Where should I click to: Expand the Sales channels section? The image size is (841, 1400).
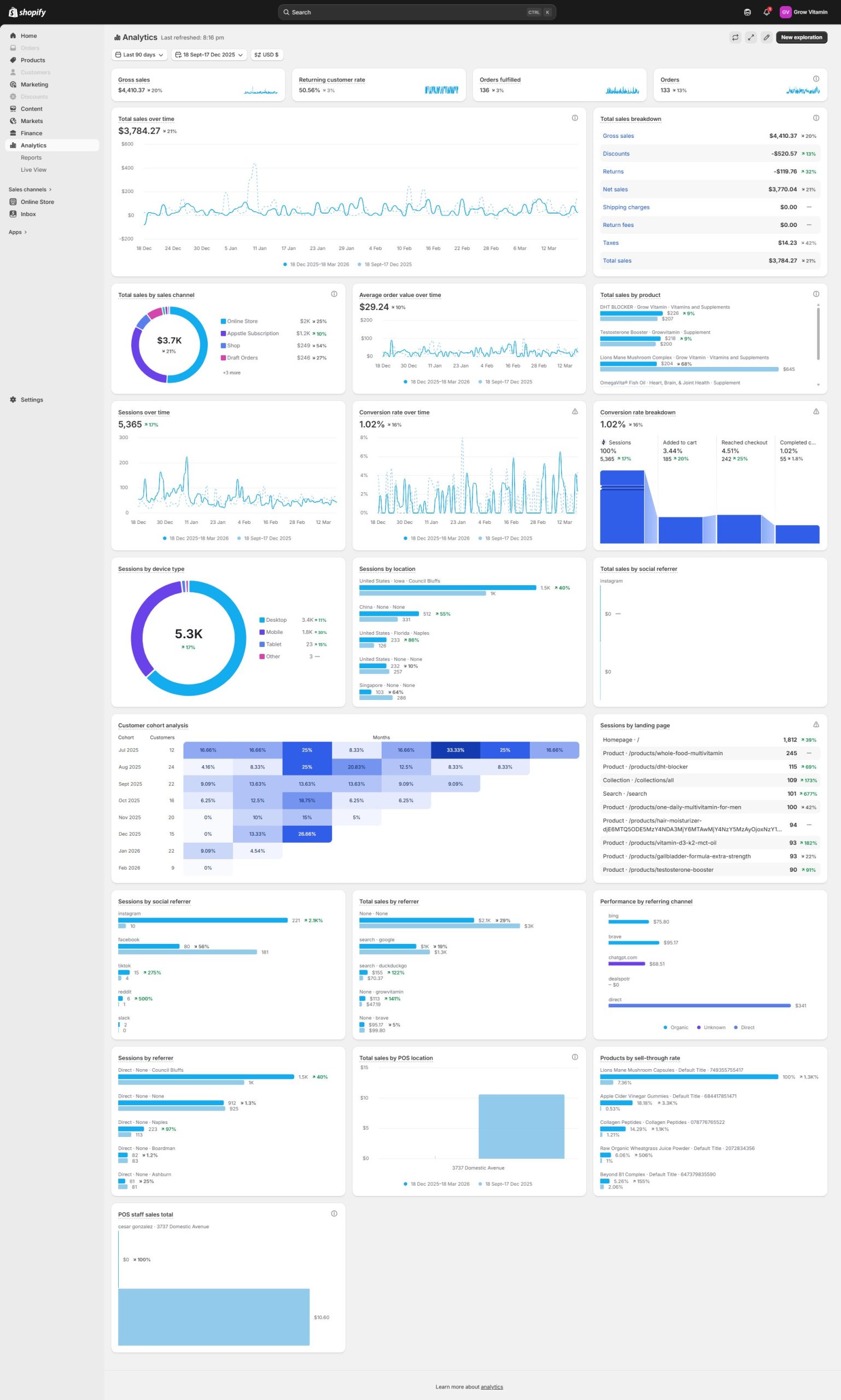(x=30, y=189)
